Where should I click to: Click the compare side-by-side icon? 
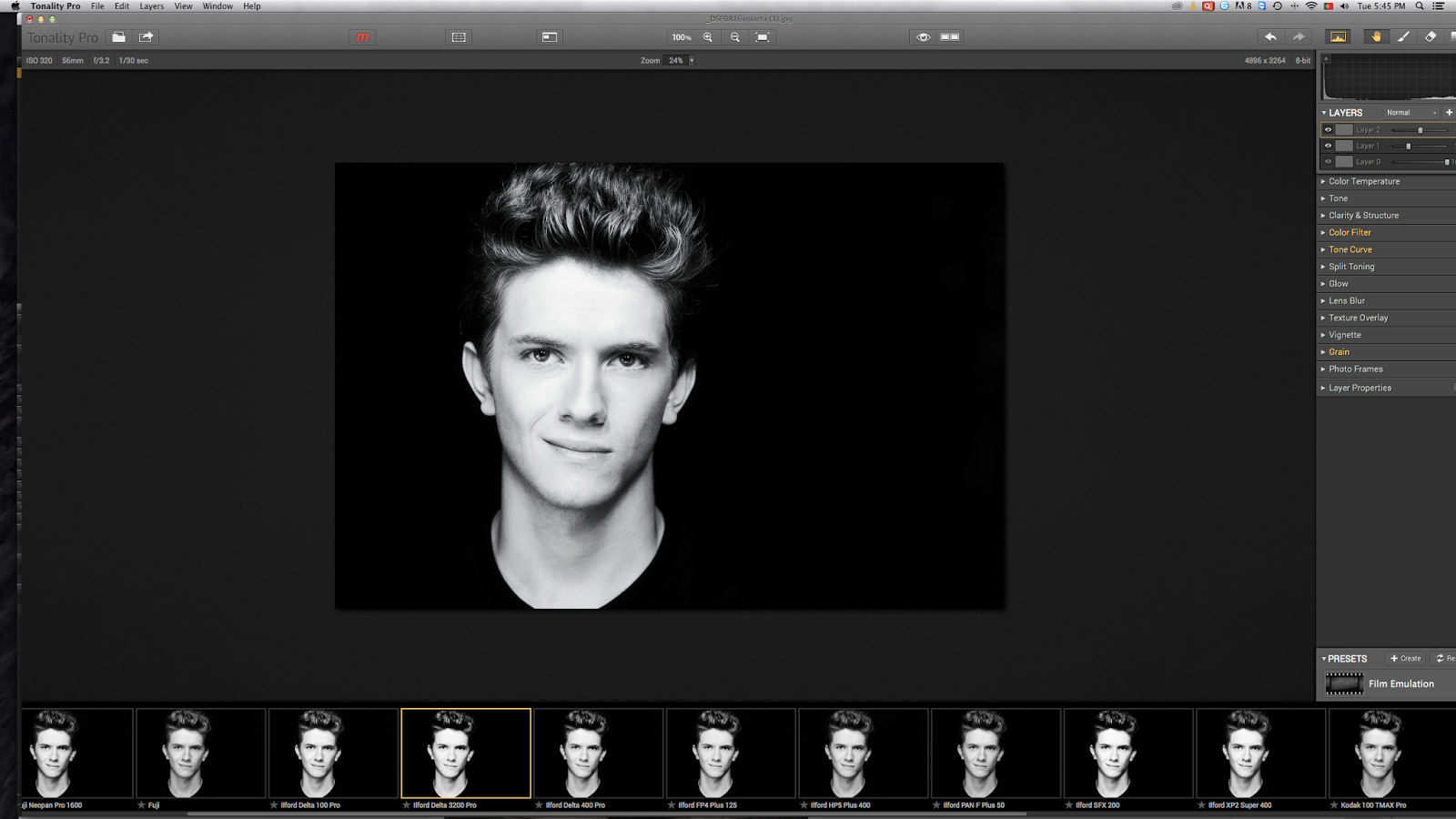(950, 37)
